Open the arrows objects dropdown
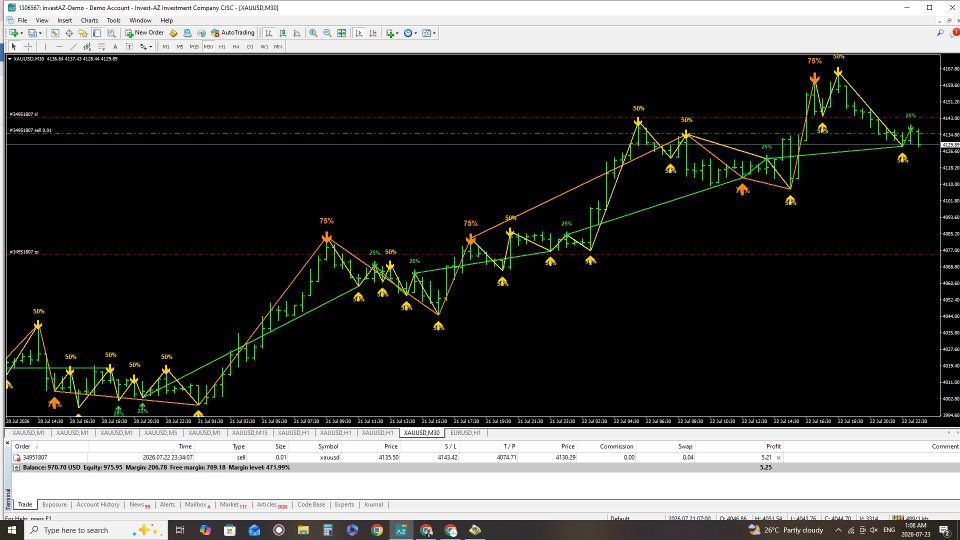The width and height of the screenshot is (960, 540). (x=146, y=47)
